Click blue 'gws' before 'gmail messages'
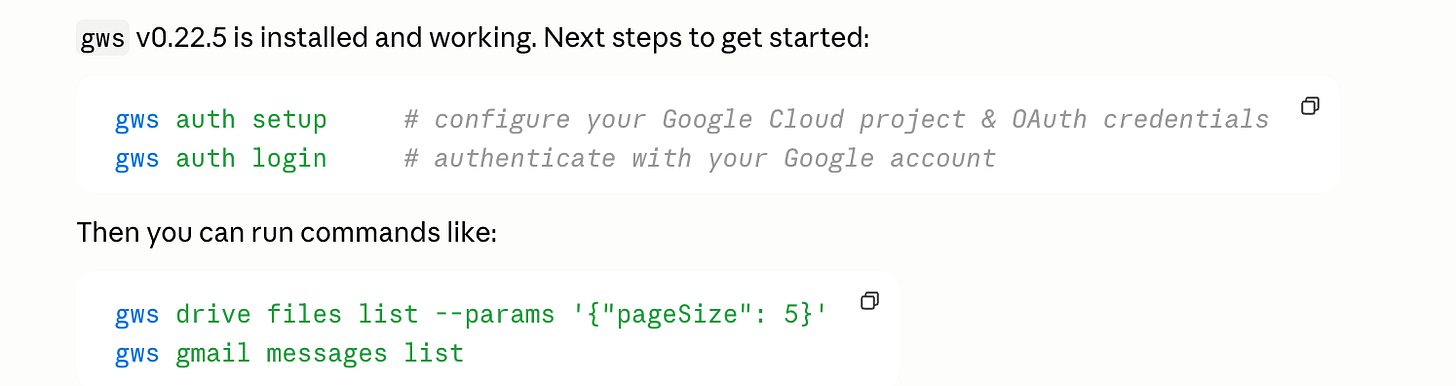Image resolution: width=1456 pixels, height=386 pixels. (x=137, y=354)
